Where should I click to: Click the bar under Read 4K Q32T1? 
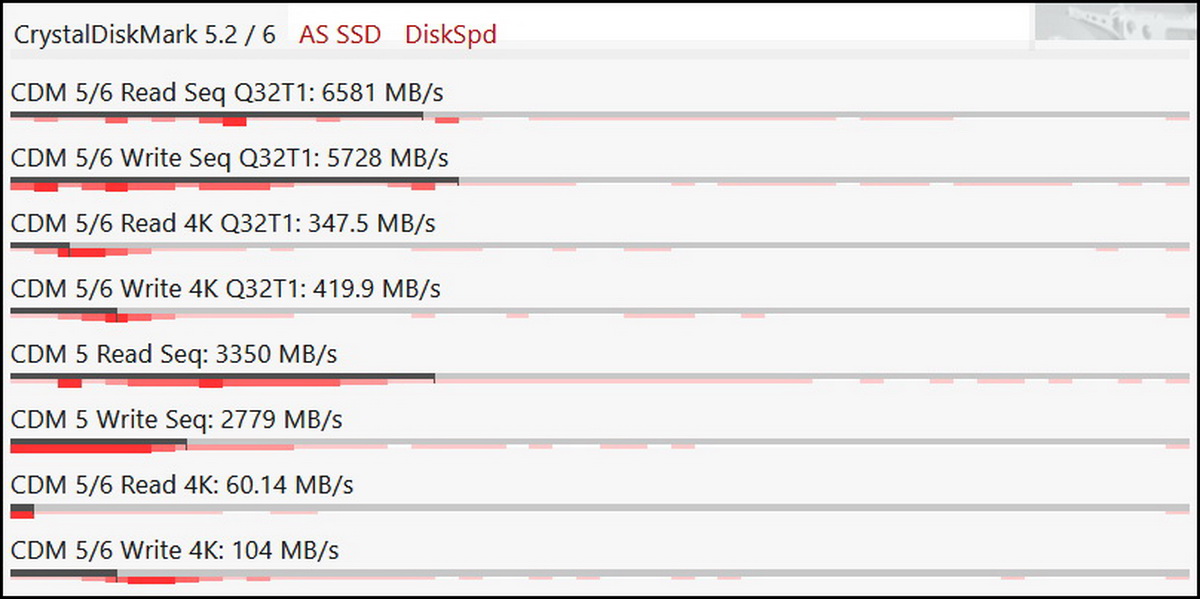coord(40,246)
